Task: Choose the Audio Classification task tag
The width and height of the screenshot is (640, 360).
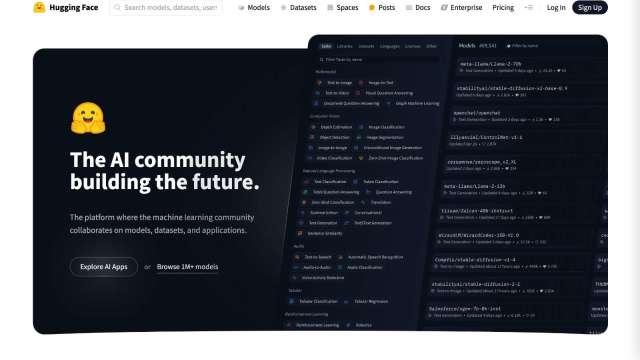Action: coord(360,268)
